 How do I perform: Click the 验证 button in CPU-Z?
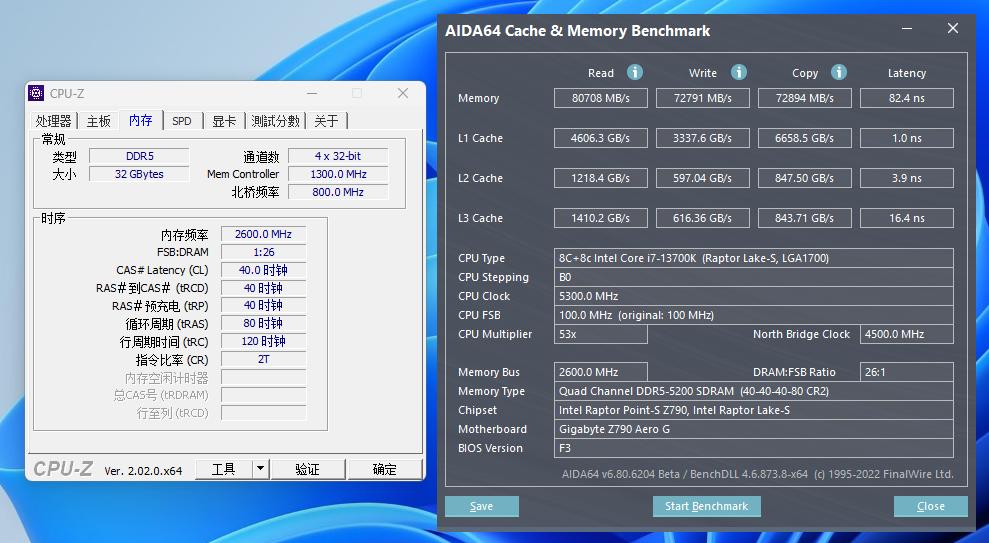coord(308,469)
